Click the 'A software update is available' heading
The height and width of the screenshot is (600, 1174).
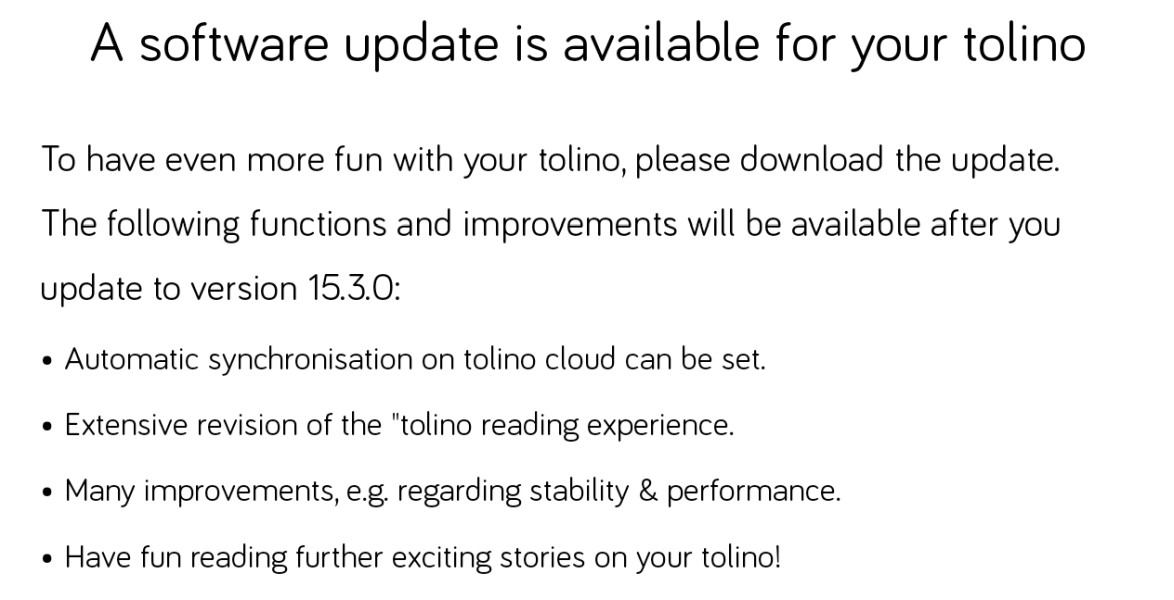pos(588,45)
